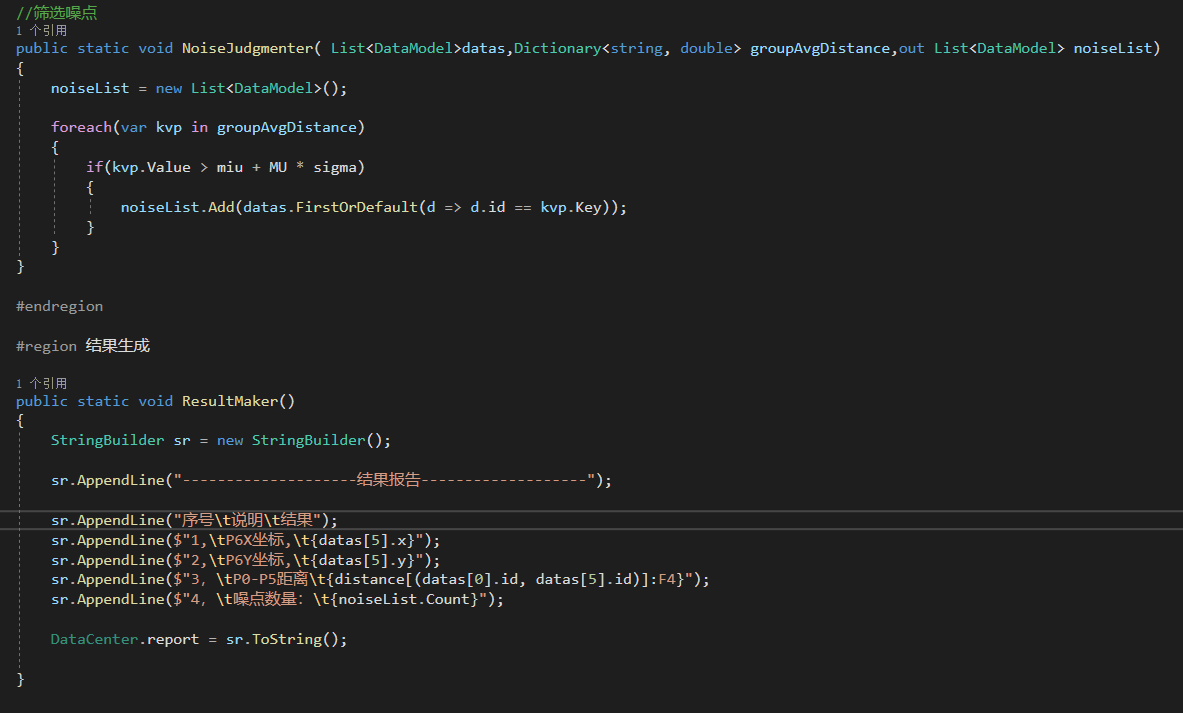Click the foreach keyword
This screenshot has height=713, width=1183.
pyautogui.click(x=81, y=128)
